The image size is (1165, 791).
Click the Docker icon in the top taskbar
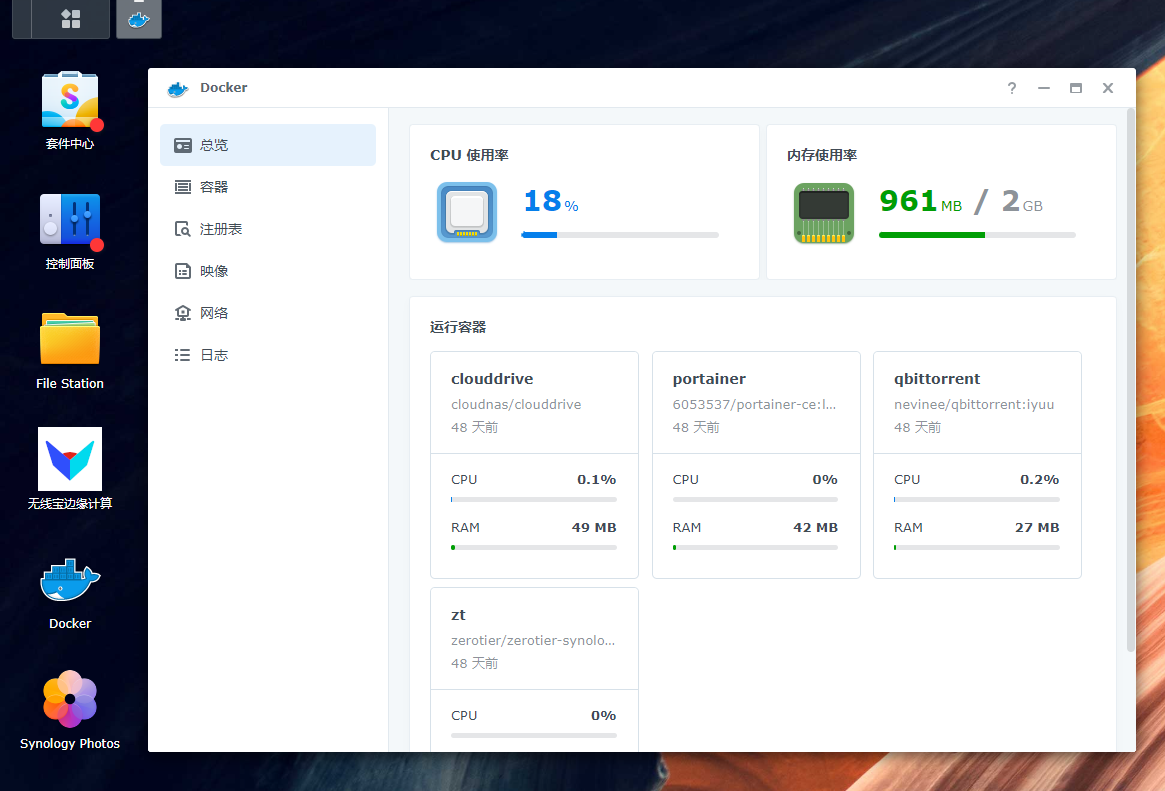click(139, 19)
